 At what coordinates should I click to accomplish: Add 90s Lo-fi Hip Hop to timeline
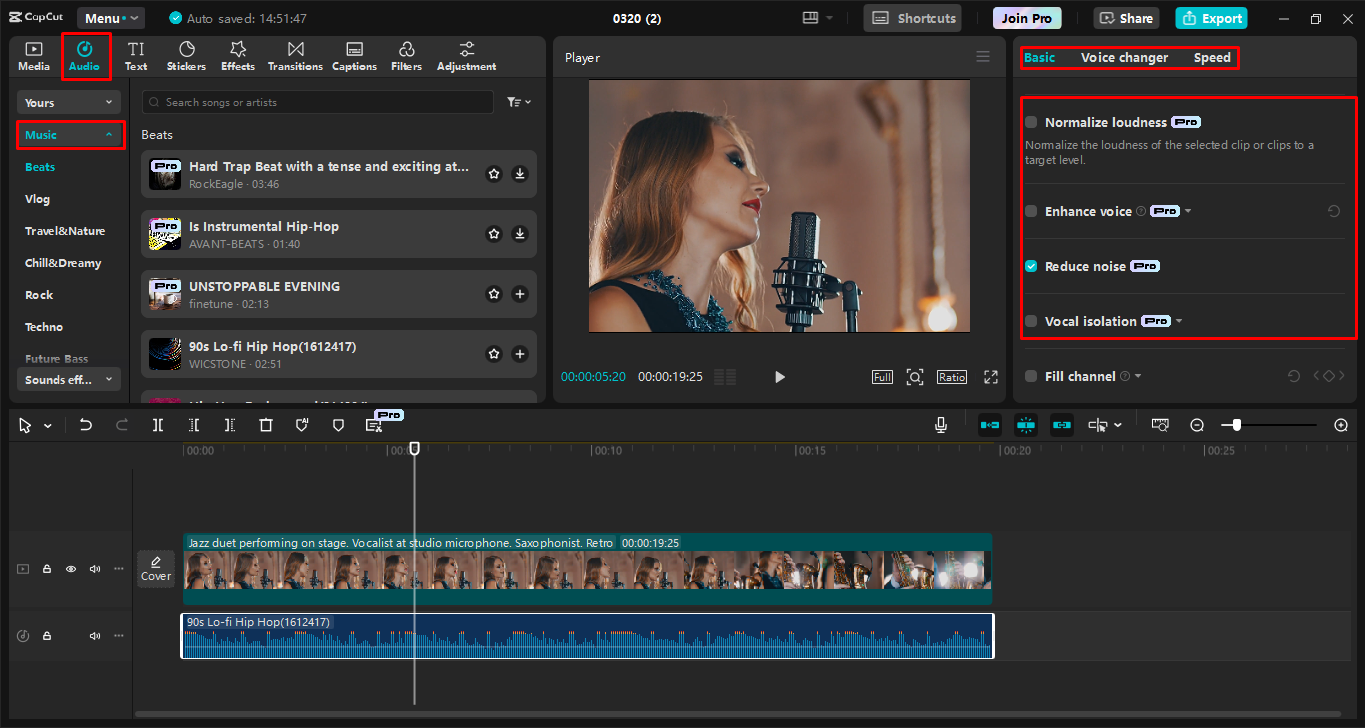click(520, 354)
